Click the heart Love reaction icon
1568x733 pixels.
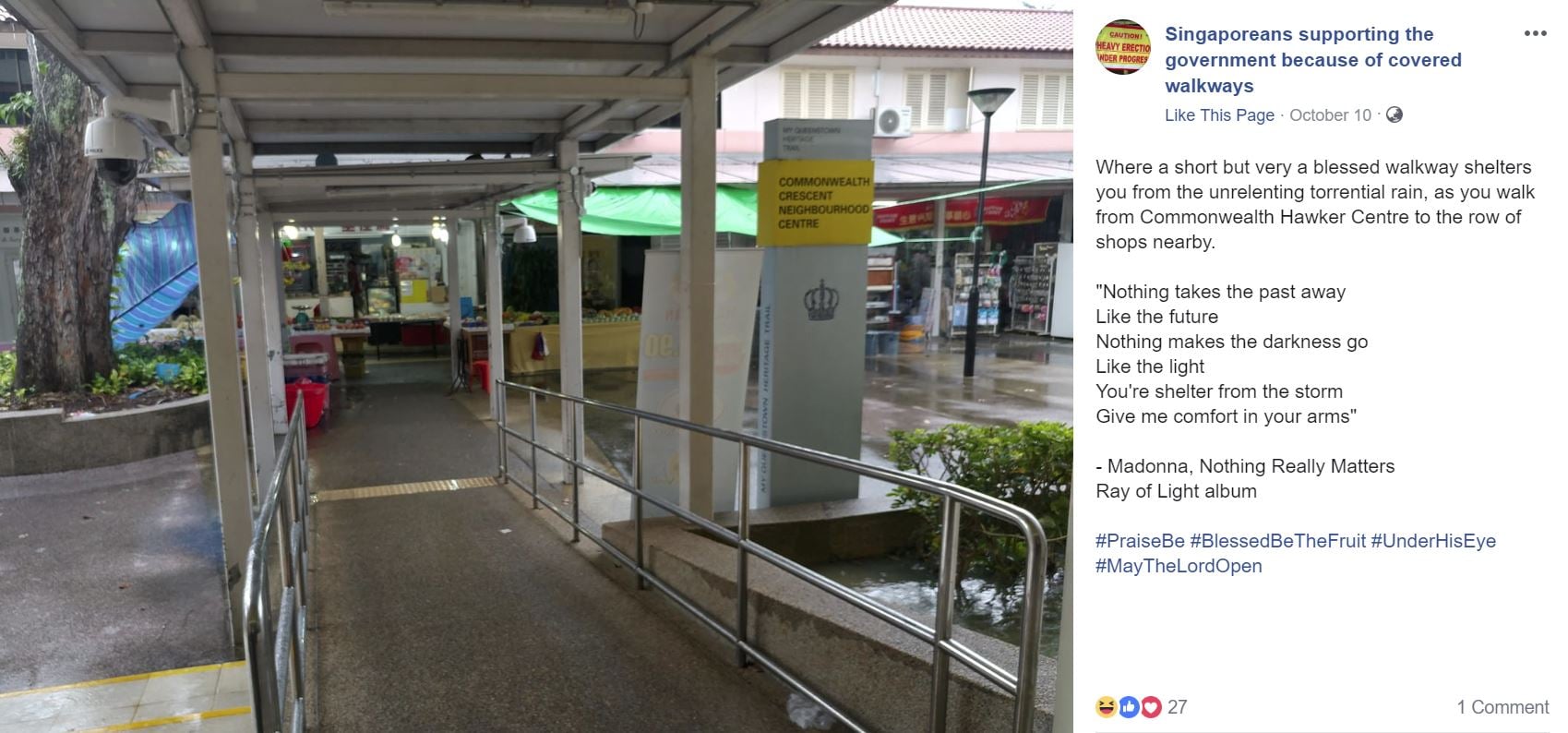pyautogui.click(x=1150, y=707)
